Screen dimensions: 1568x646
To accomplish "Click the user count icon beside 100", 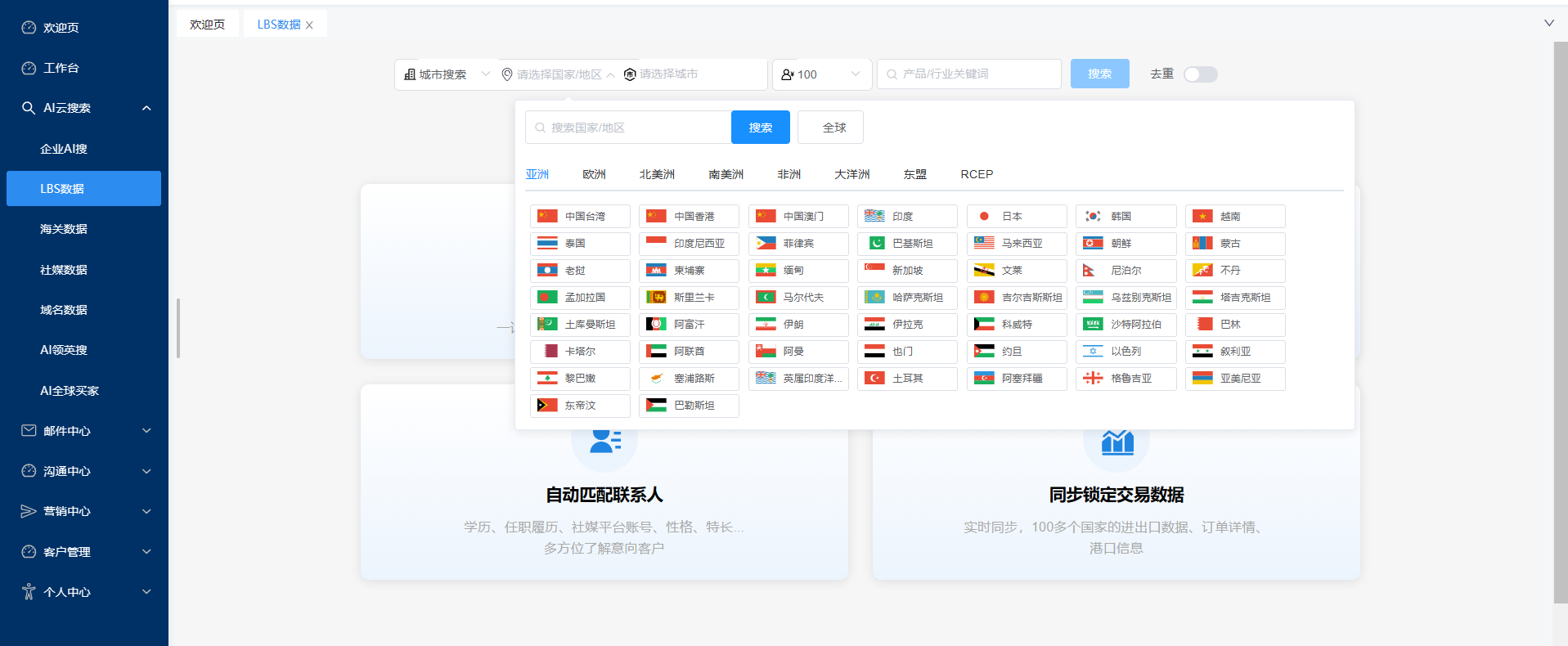I will pyautogui.click(x=788, y=74).
